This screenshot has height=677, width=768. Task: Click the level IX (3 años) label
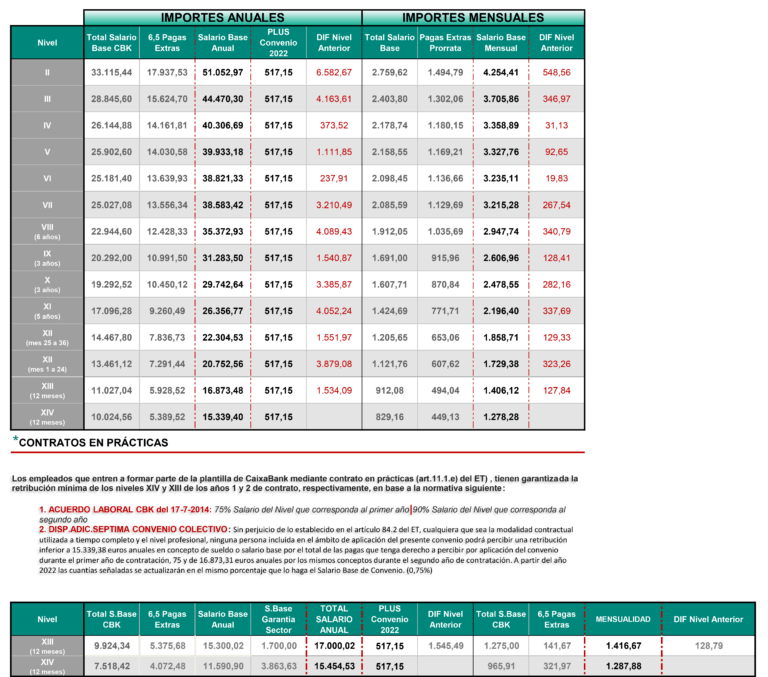(47, 259)
